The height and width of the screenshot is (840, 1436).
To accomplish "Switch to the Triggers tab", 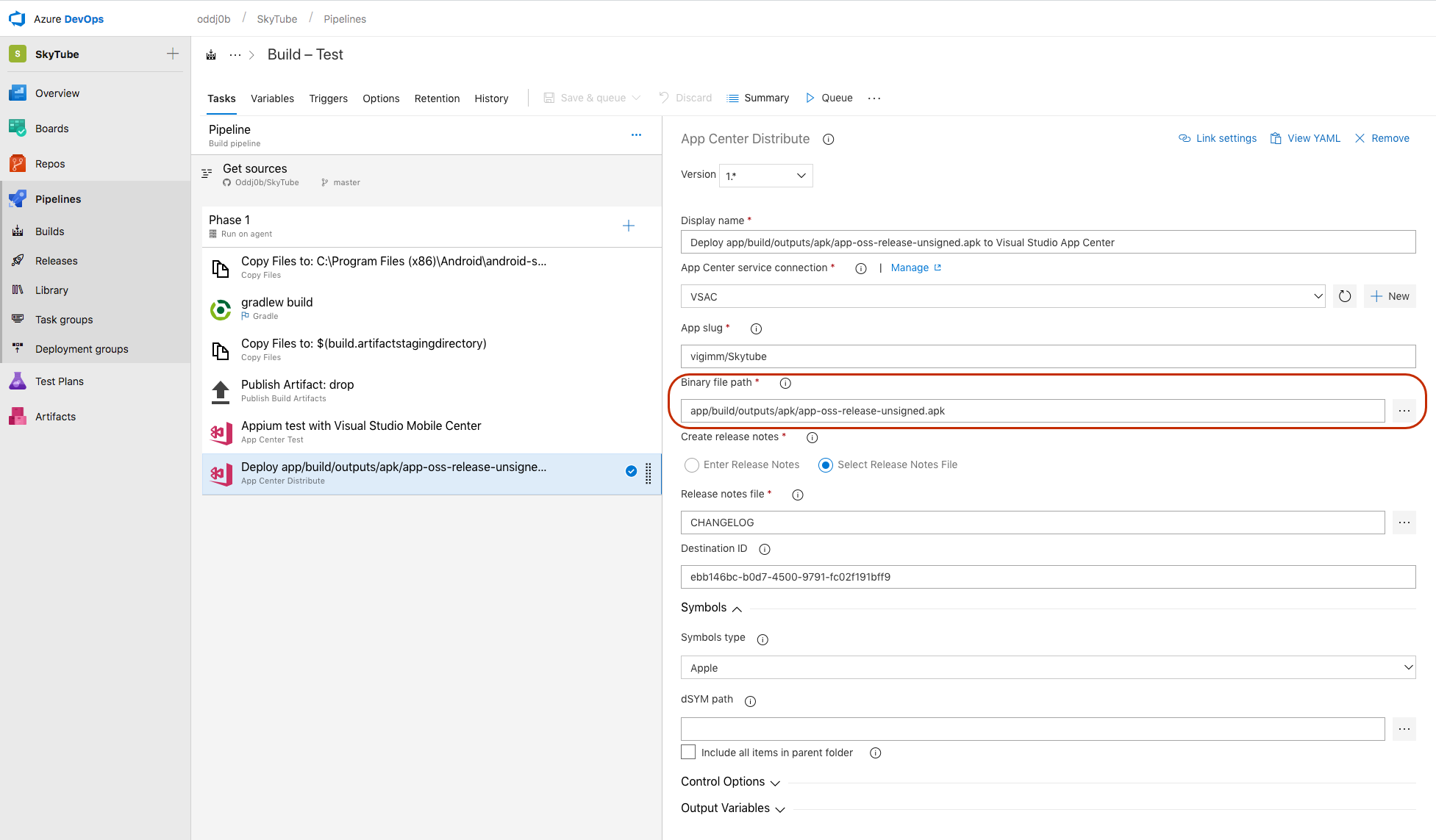I will pyautogui.click(x=326, y=98).
